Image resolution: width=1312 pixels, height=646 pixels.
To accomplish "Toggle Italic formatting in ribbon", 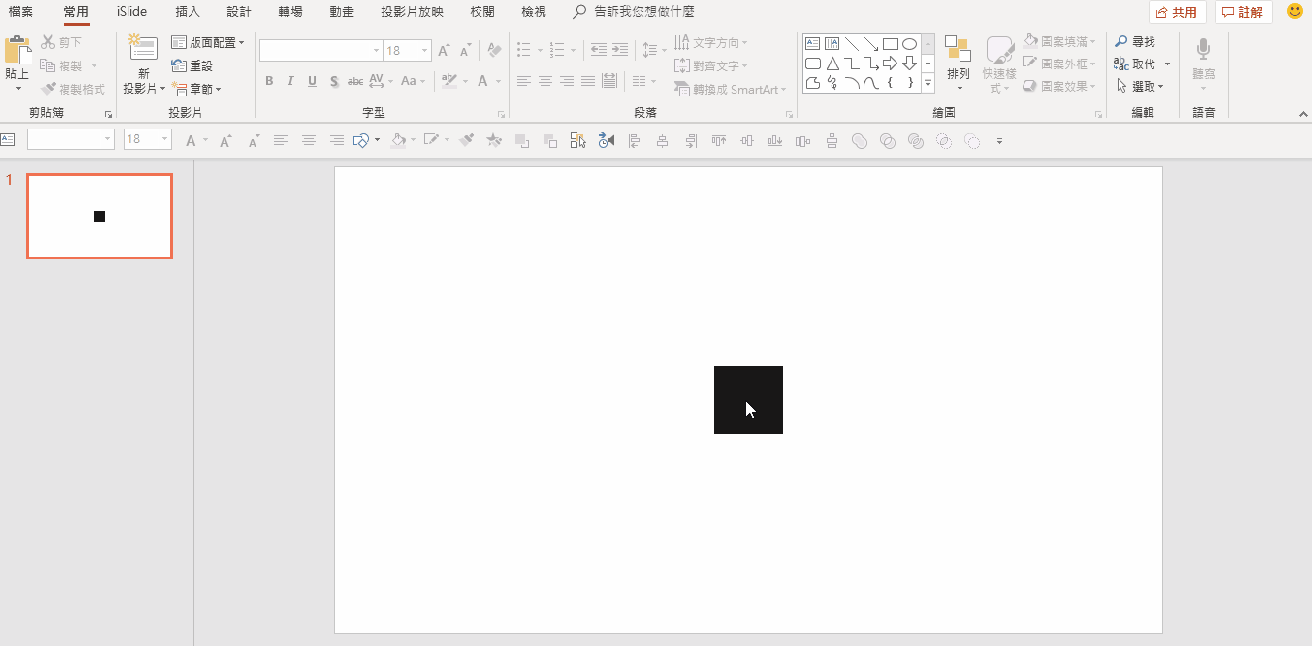I will (x=290, y=81).
